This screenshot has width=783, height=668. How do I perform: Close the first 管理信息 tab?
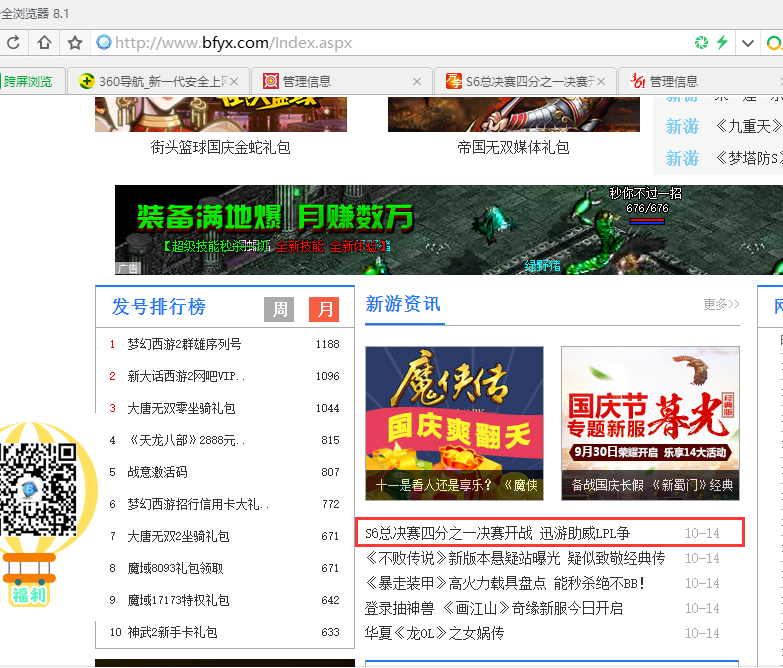click(x=417, y=81)
